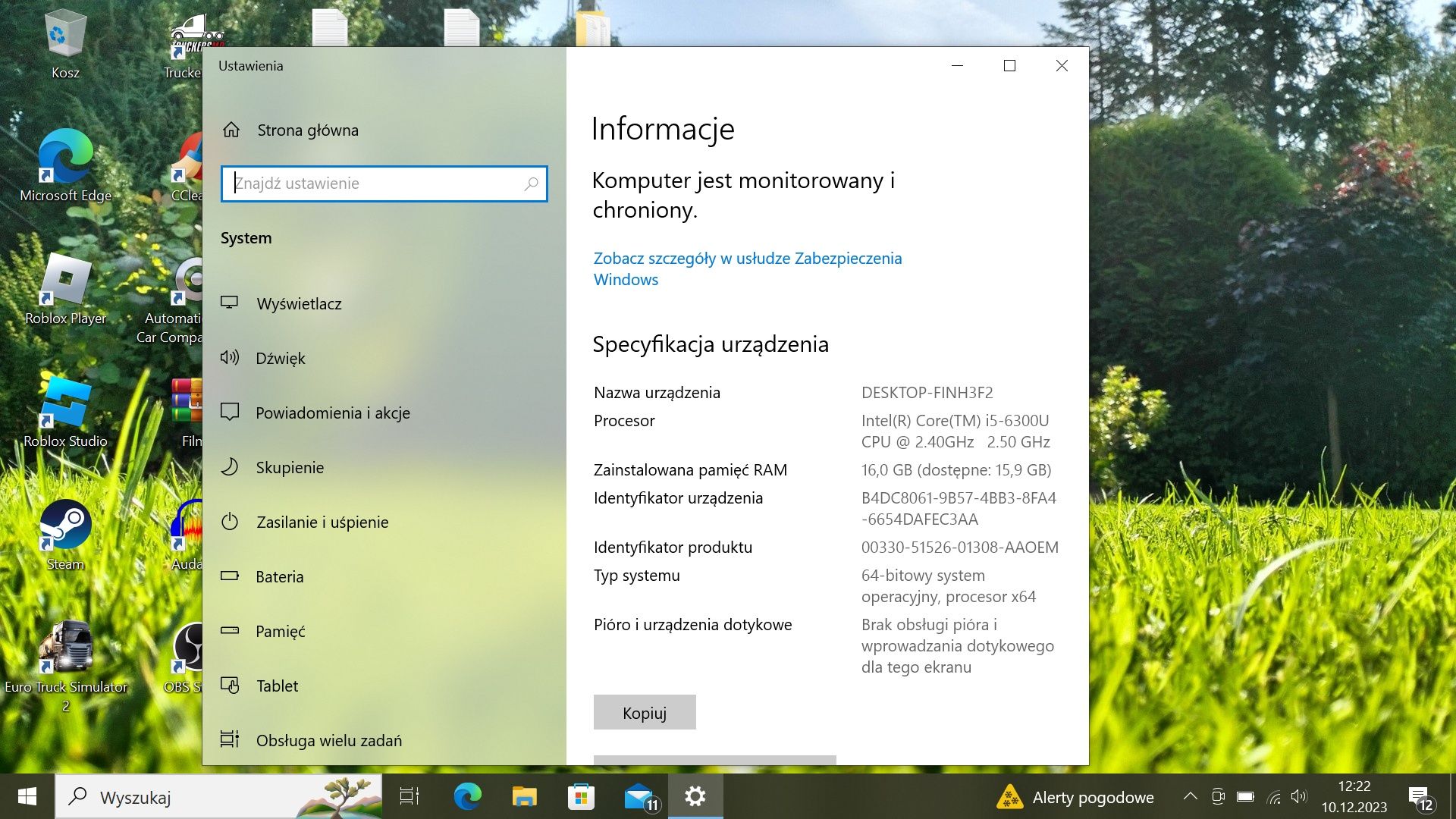Open File Explorer from the taskbar

click(524, 796)
